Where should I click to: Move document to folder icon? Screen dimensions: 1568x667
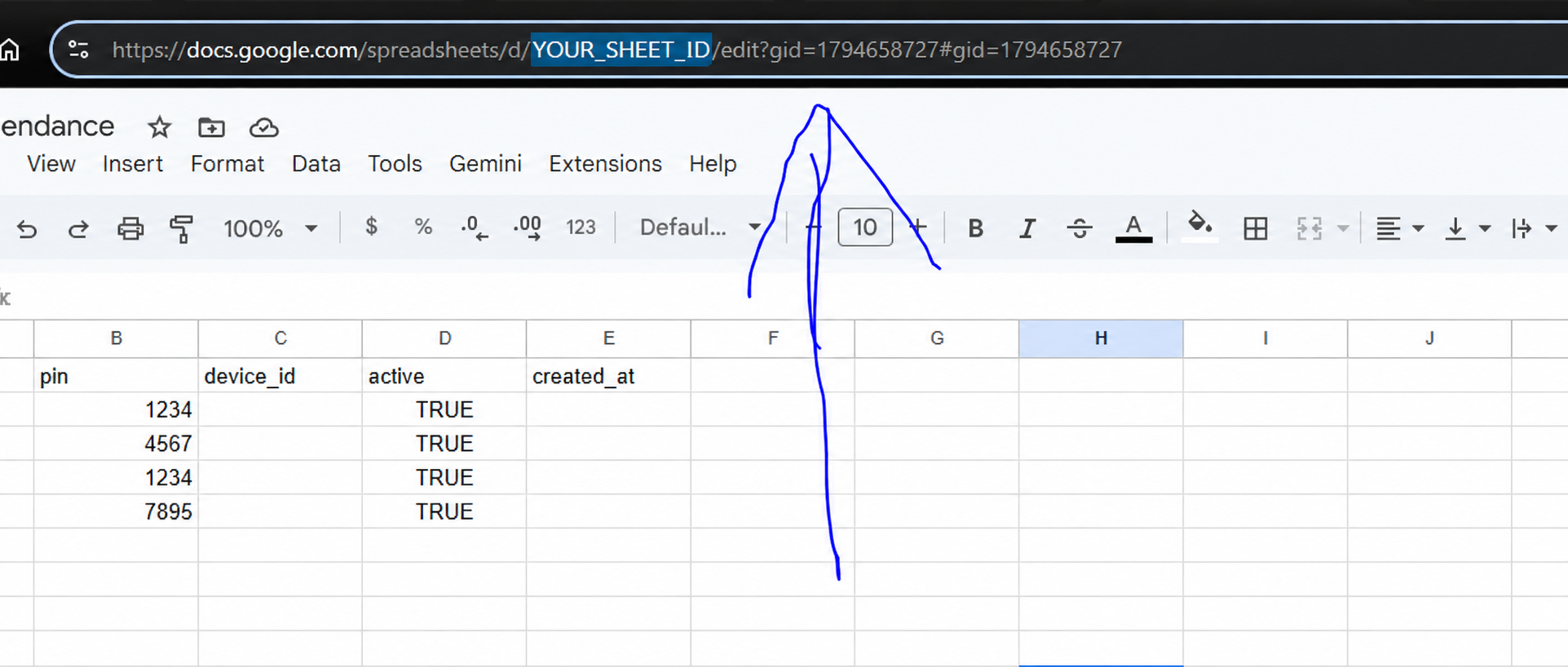tap(211, 127)
